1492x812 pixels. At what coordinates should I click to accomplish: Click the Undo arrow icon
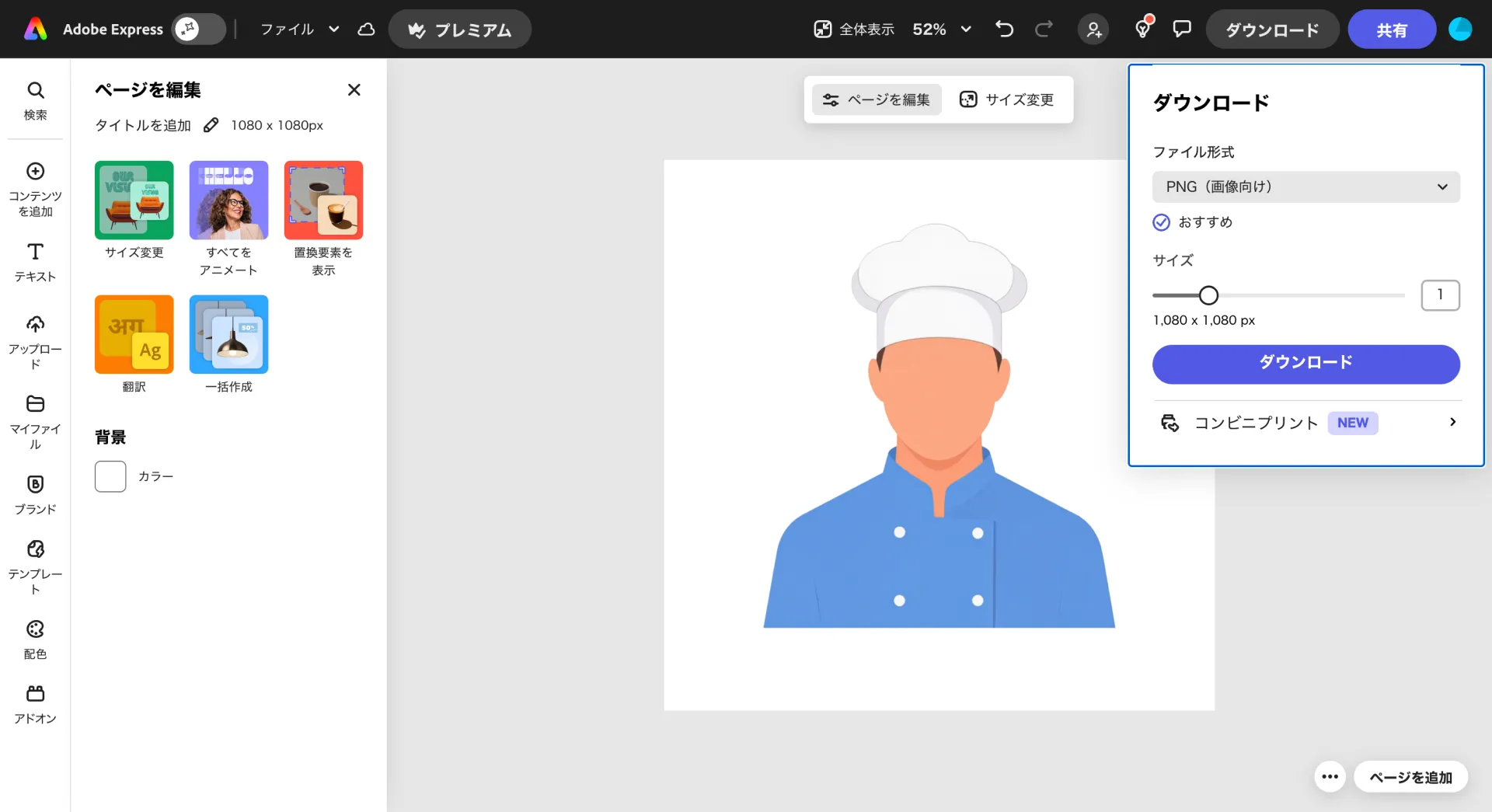1004,30
